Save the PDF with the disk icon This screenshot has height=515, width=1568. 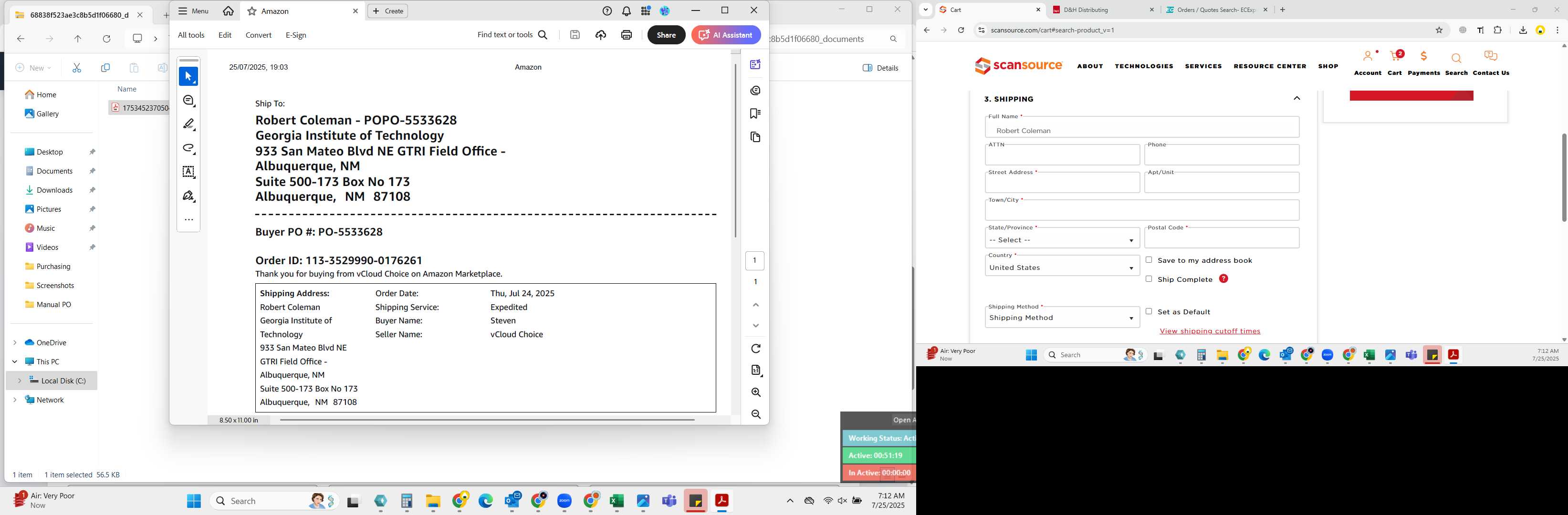click(575, 35)
